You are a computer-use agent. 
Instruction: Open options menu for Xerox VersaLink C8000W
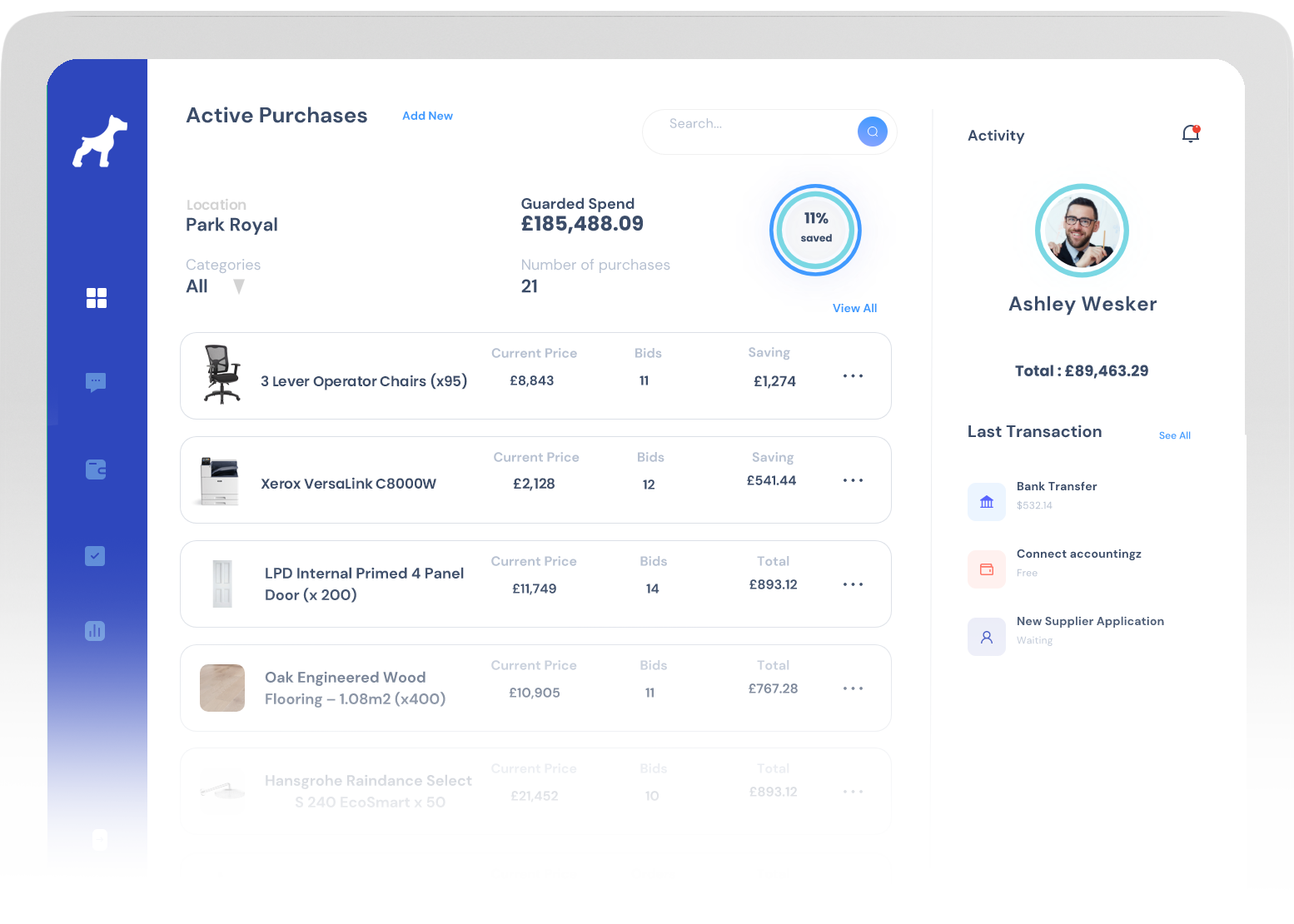click(x=853, y=480)
